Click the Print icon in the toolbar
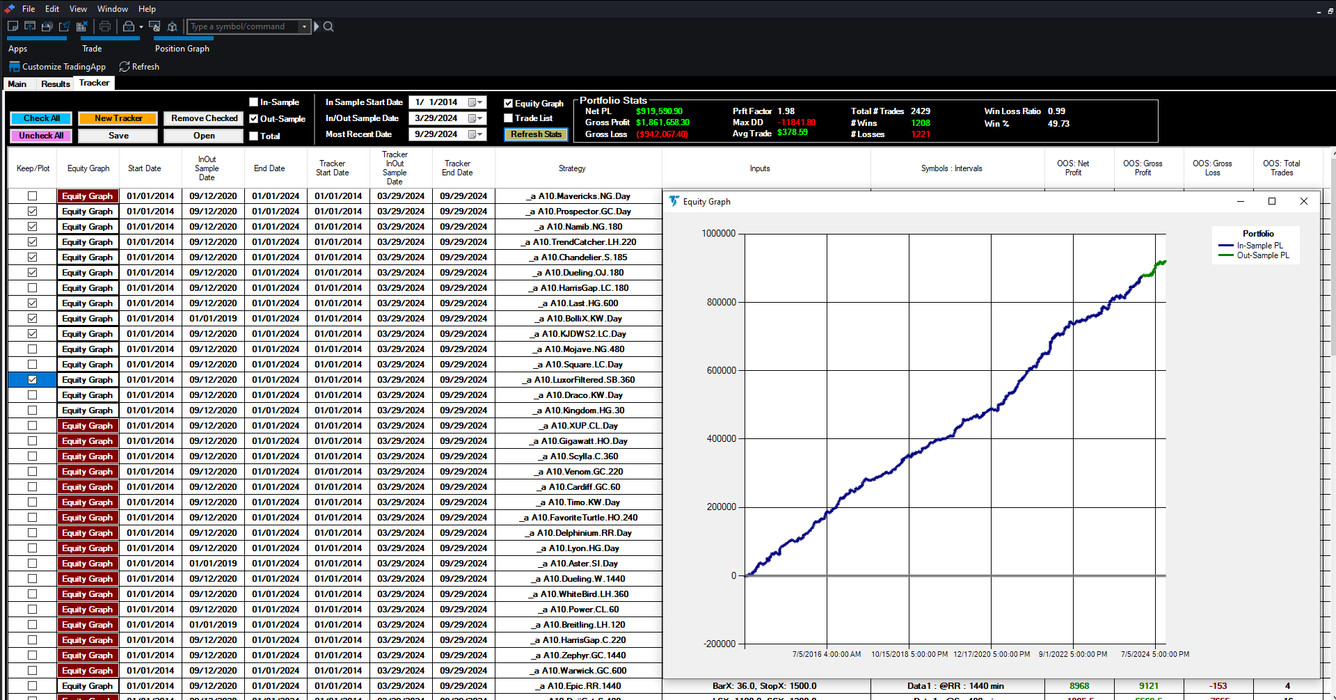 click(105, 26)
